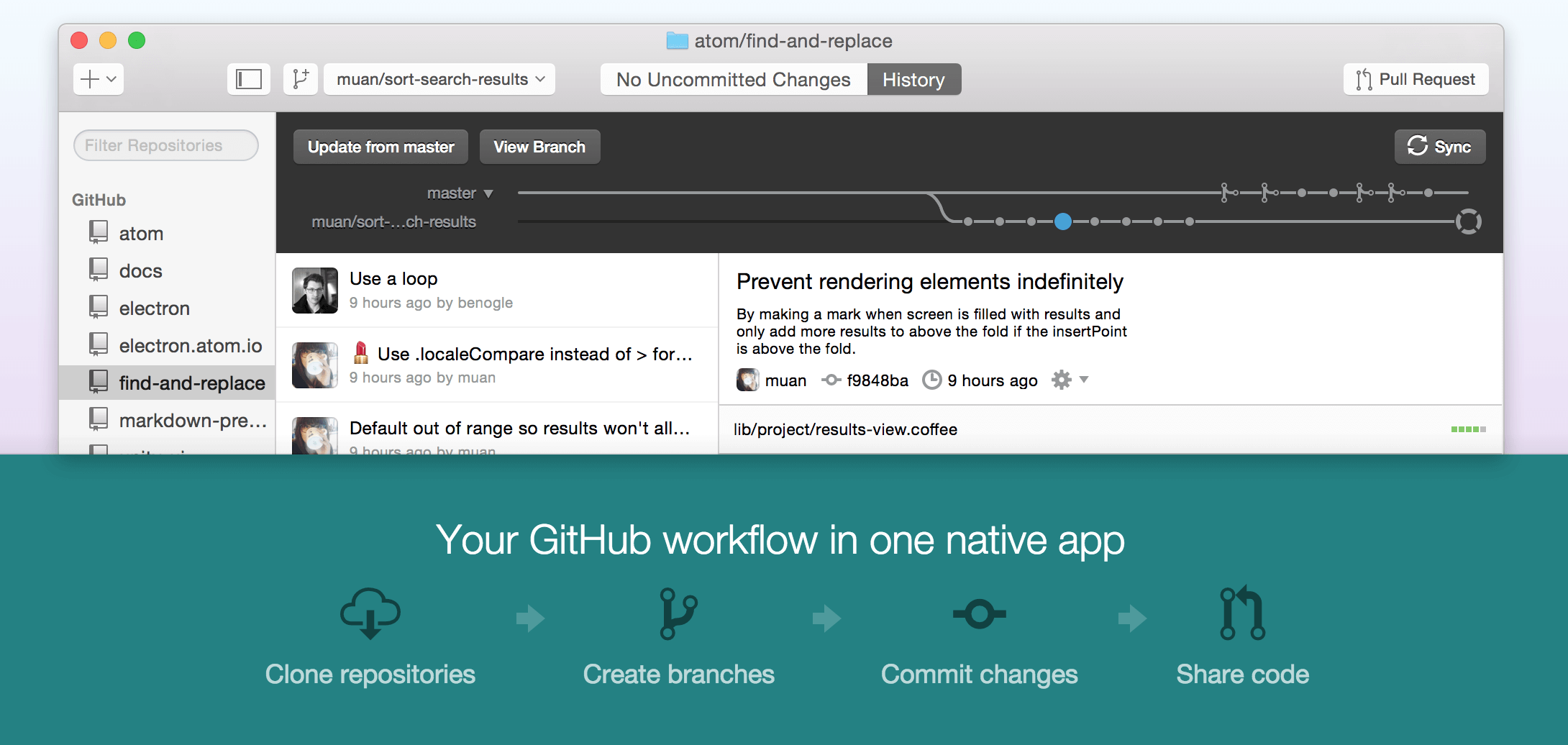The width and height of the screenshot is (1568, 745).
Task: Click the View Branch button
Action: [539, 147]
